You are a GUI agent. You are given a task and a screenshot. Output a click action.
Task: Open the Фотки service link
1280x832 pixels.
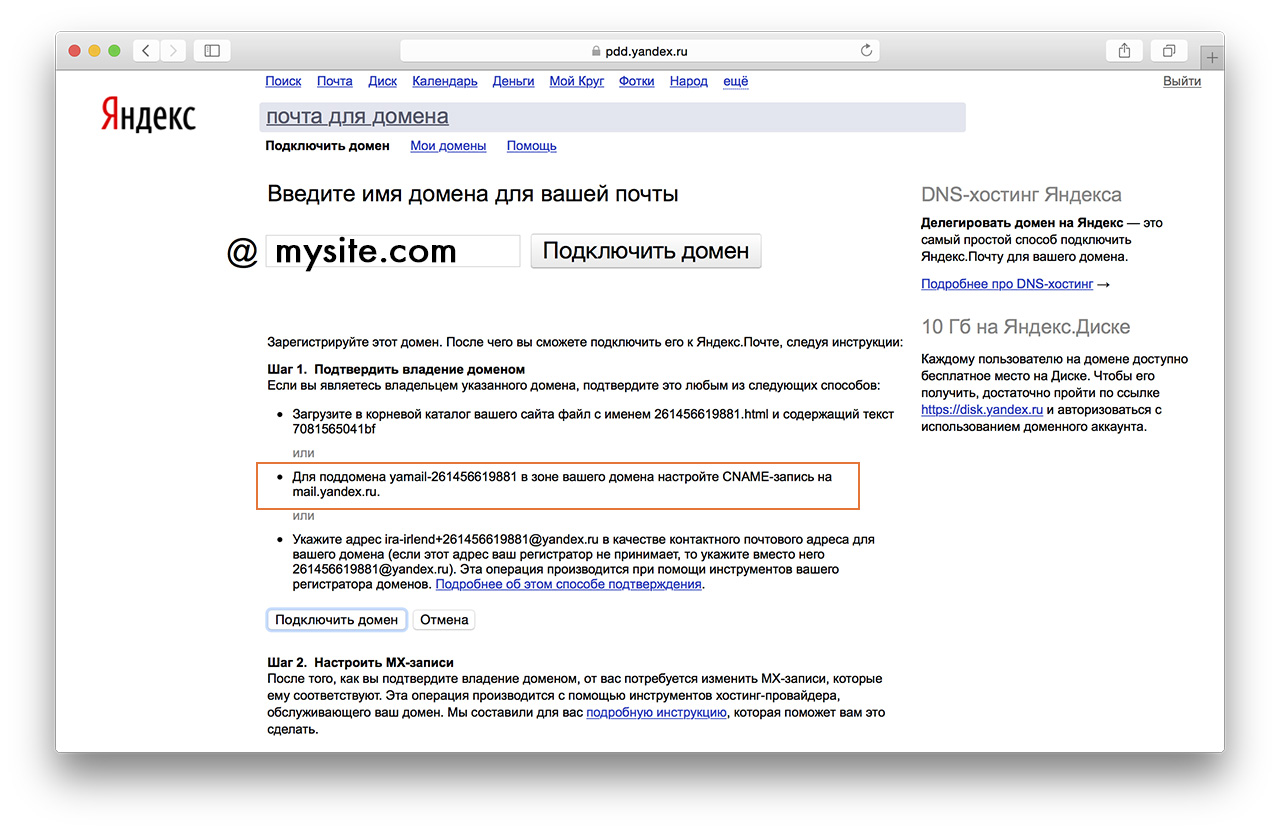(x=637, y=81)
